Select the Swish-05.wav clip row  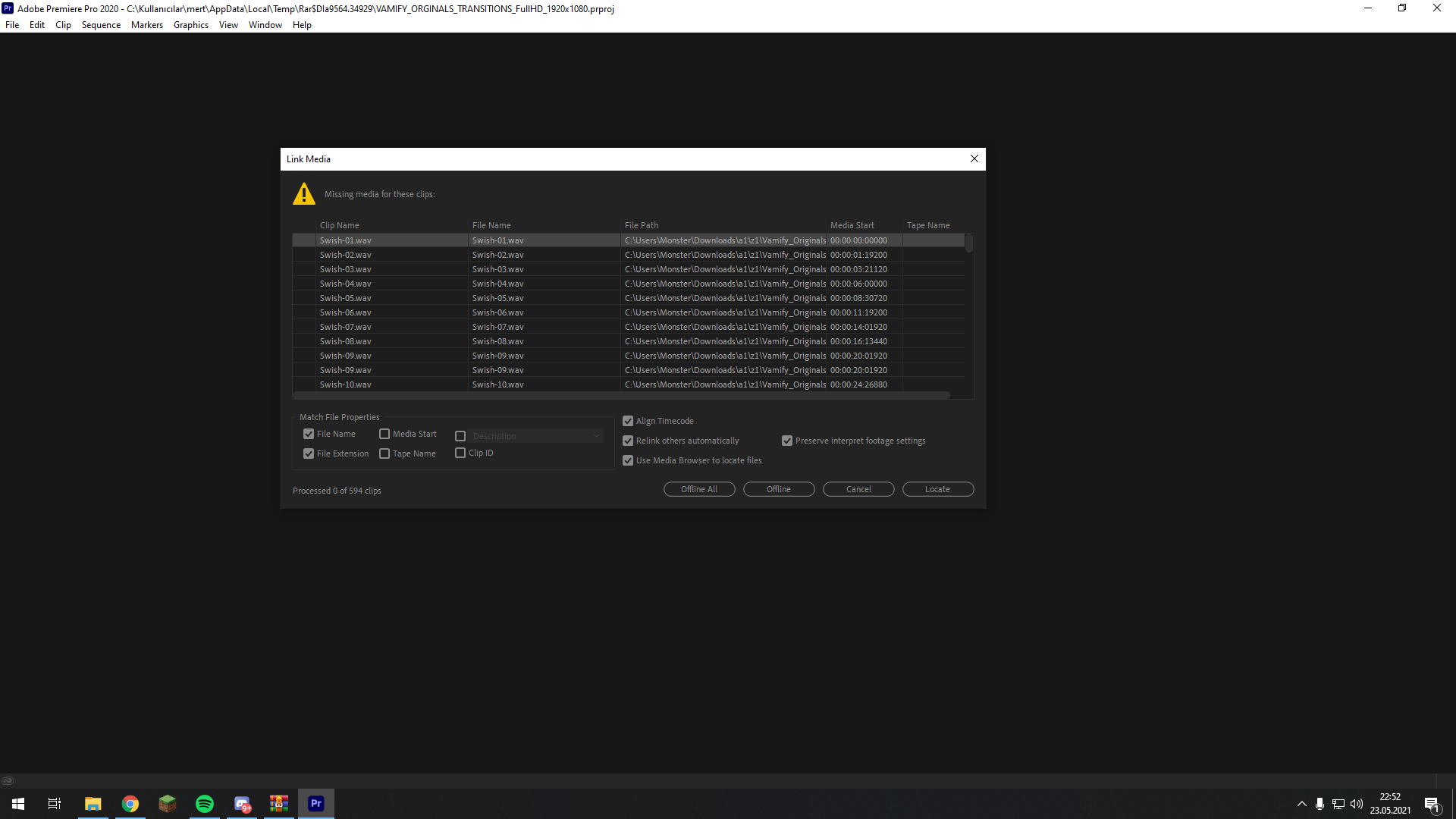(x=628, y=298)
